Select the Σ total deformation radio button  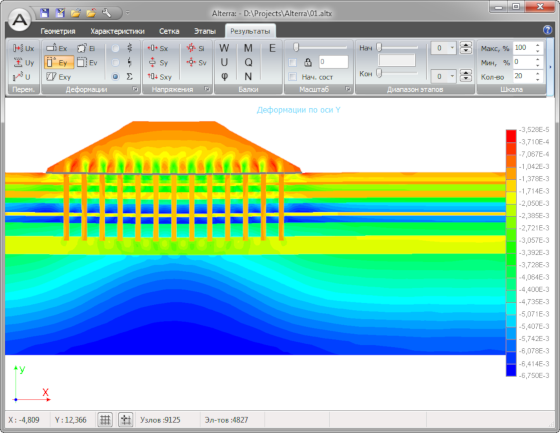click(115, 76)
